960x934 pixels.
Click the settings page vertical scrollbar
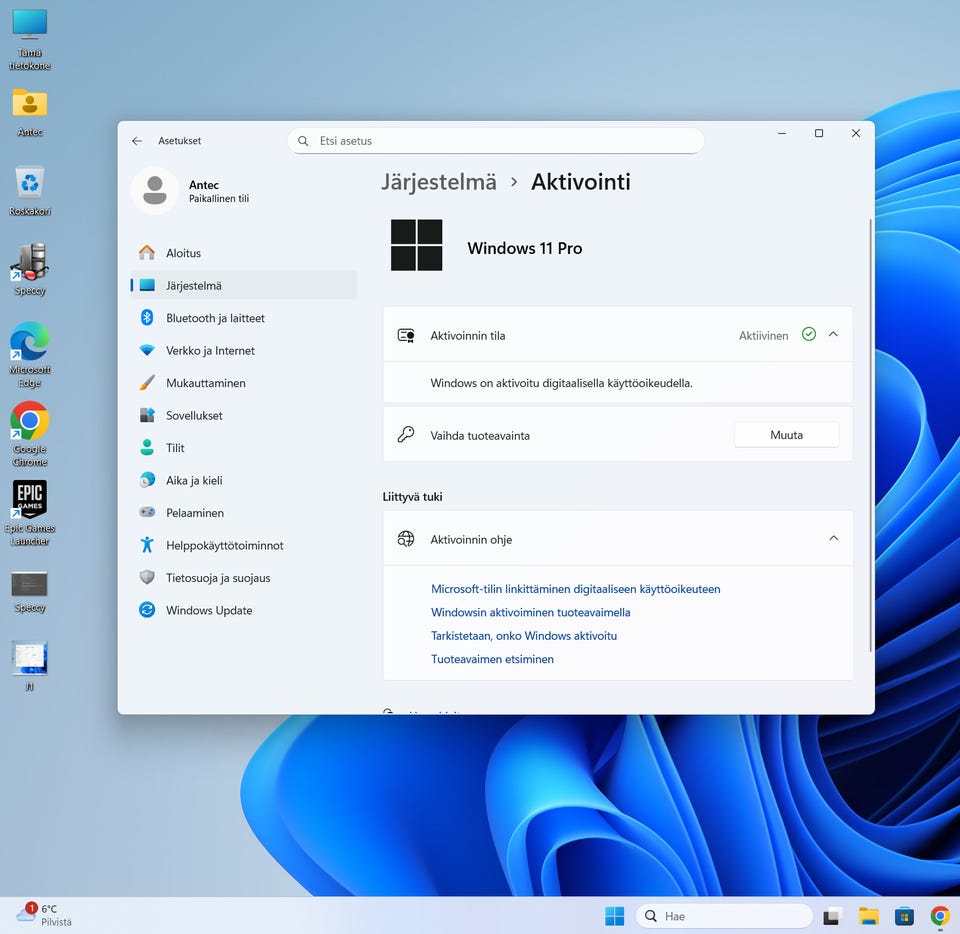pyautogui.click(x=871, y=430)
